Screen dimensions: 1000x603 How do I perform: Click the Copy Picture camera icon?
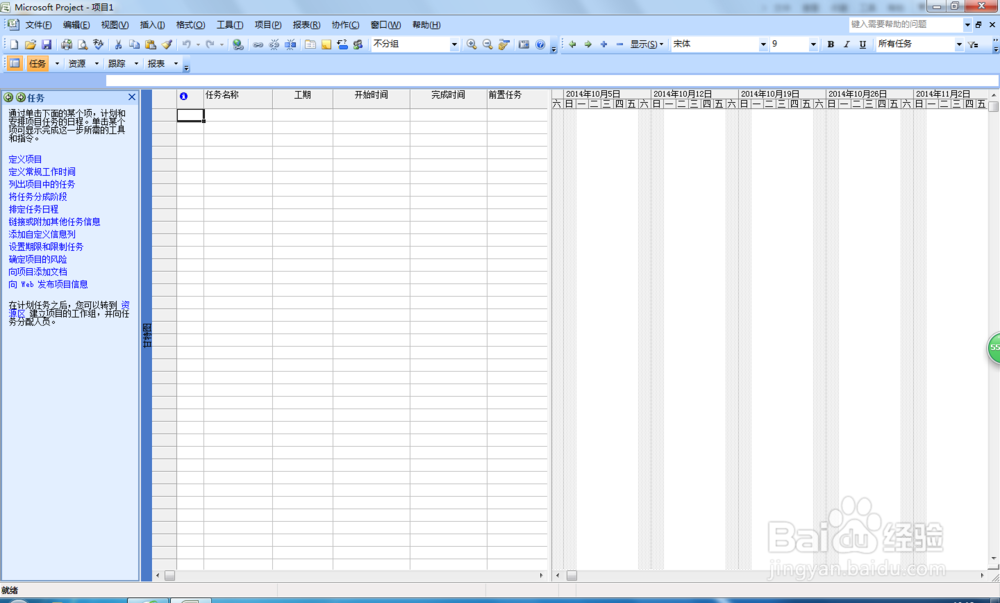[524, 45]
